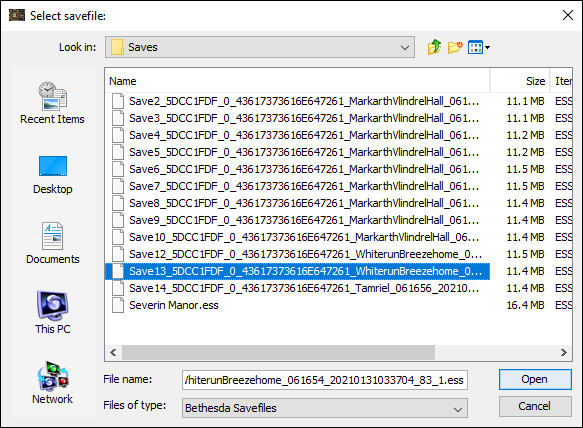Open Recent Items shortcut
The height and width of the screenshot is (428, 583).
pos(52,103)
